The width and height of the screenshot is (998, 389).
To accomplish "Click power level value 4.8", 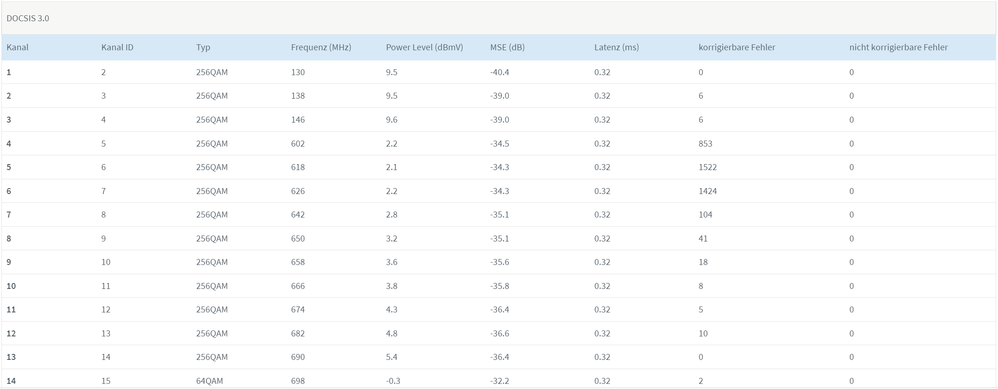I will click(x=391, y=334).
